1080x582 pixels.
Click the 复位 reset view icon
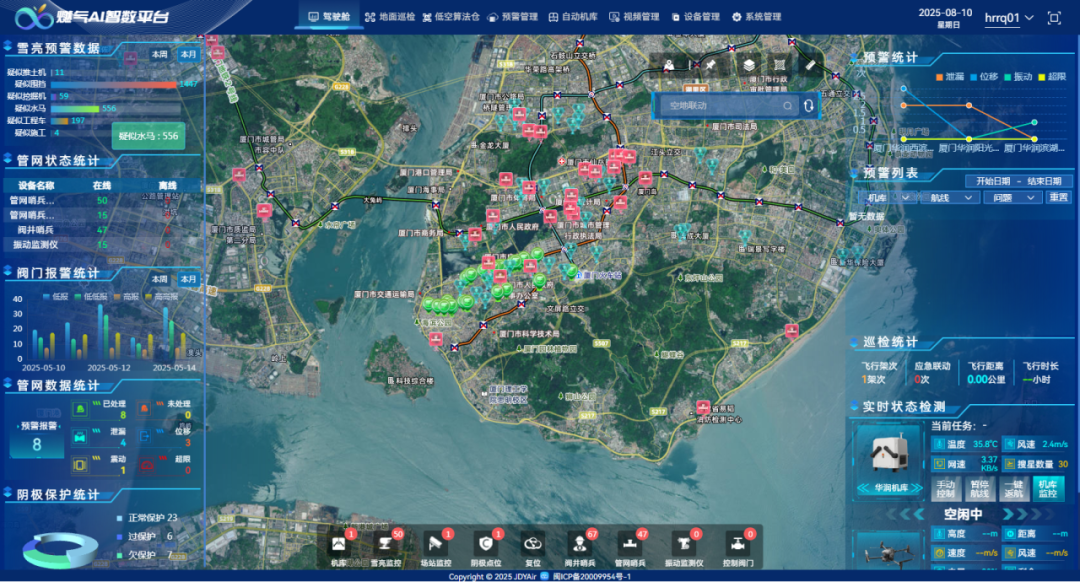(532, 544)
